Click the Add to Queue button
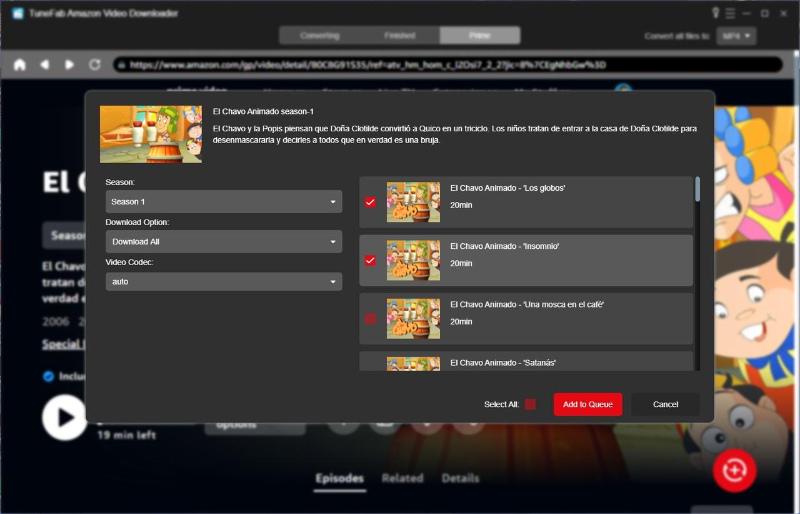 point(588,404)
